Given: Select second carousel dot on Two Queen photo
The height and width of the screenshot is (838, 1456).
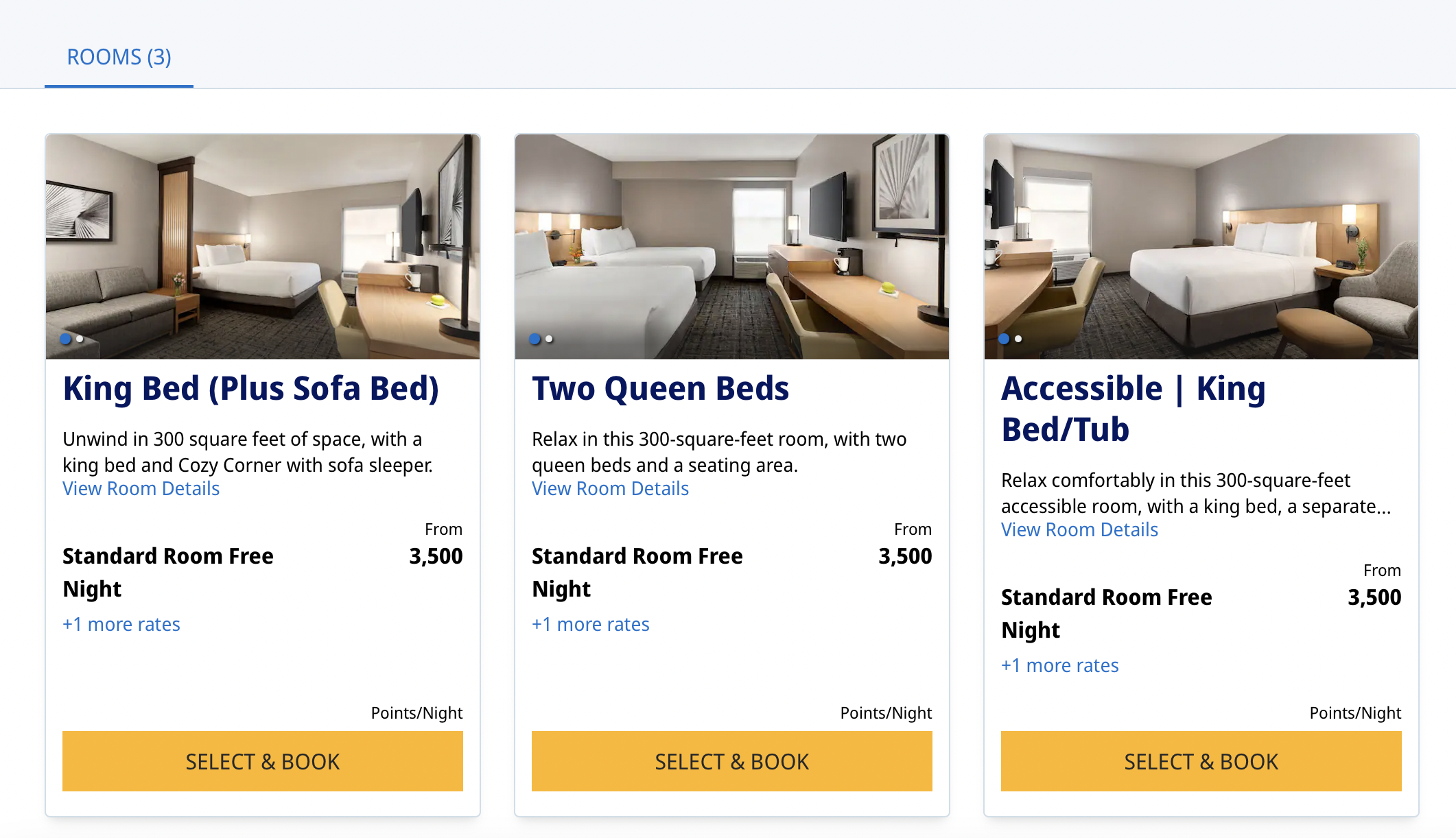Looking at the screenshot, I should (x=550, y=339).
